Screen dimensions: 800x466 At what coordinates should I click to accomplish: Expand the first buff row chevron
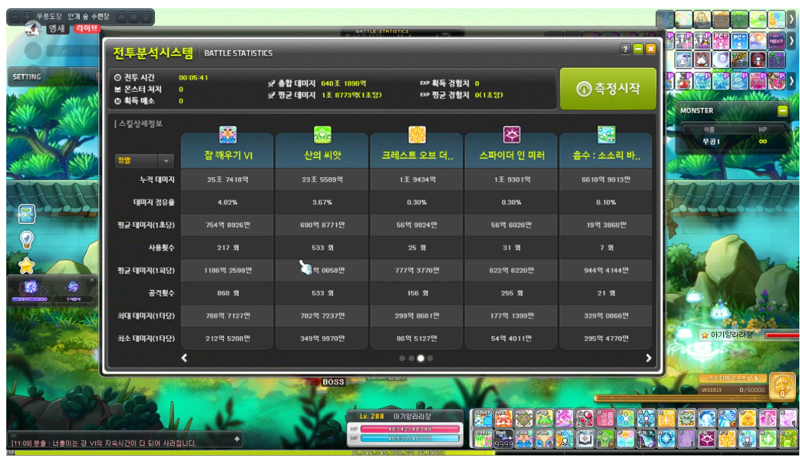coord(791,19)
